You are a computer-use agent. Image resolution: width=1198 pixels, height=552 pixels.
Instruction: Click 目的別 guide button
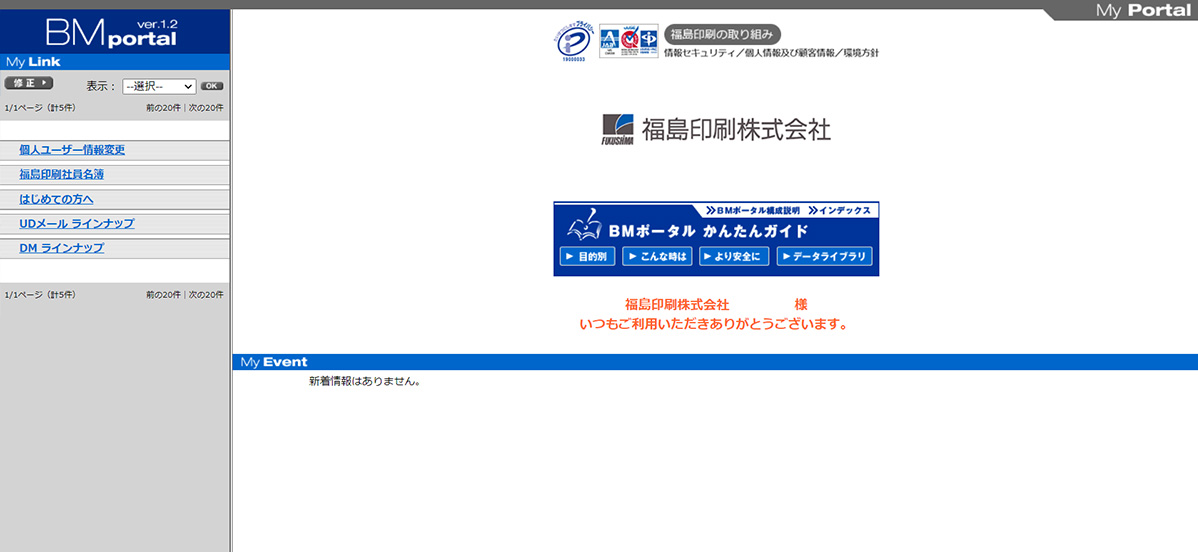click(x=588, y=257)
